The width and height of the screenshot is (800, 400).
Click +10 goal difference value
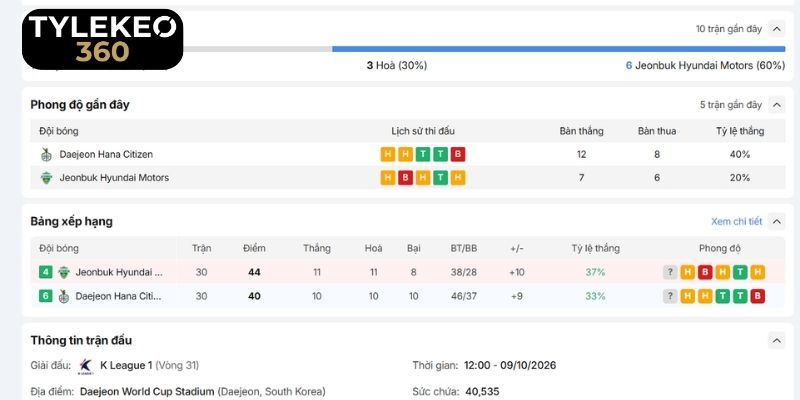pos(517,272)
